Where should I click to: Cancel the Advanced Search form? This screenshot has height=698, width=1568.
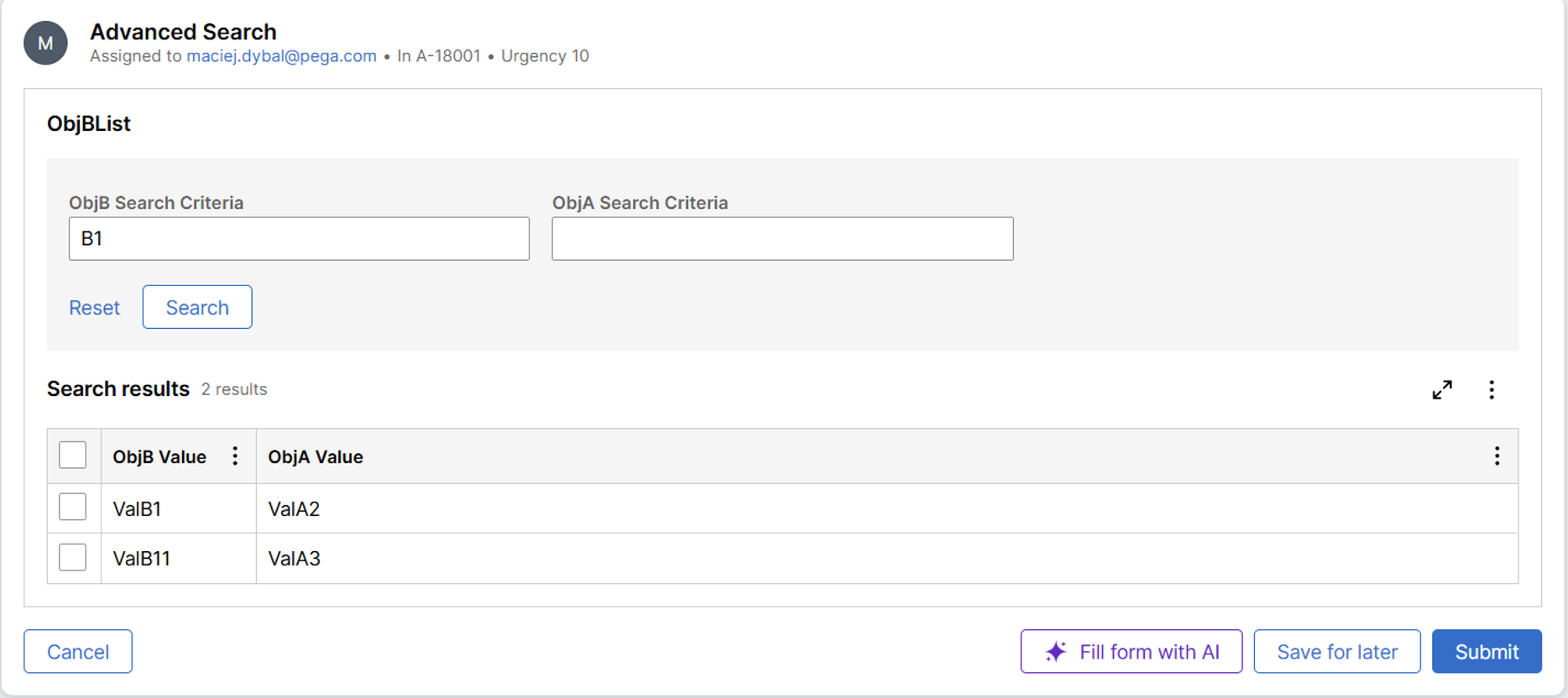point(78,652)
